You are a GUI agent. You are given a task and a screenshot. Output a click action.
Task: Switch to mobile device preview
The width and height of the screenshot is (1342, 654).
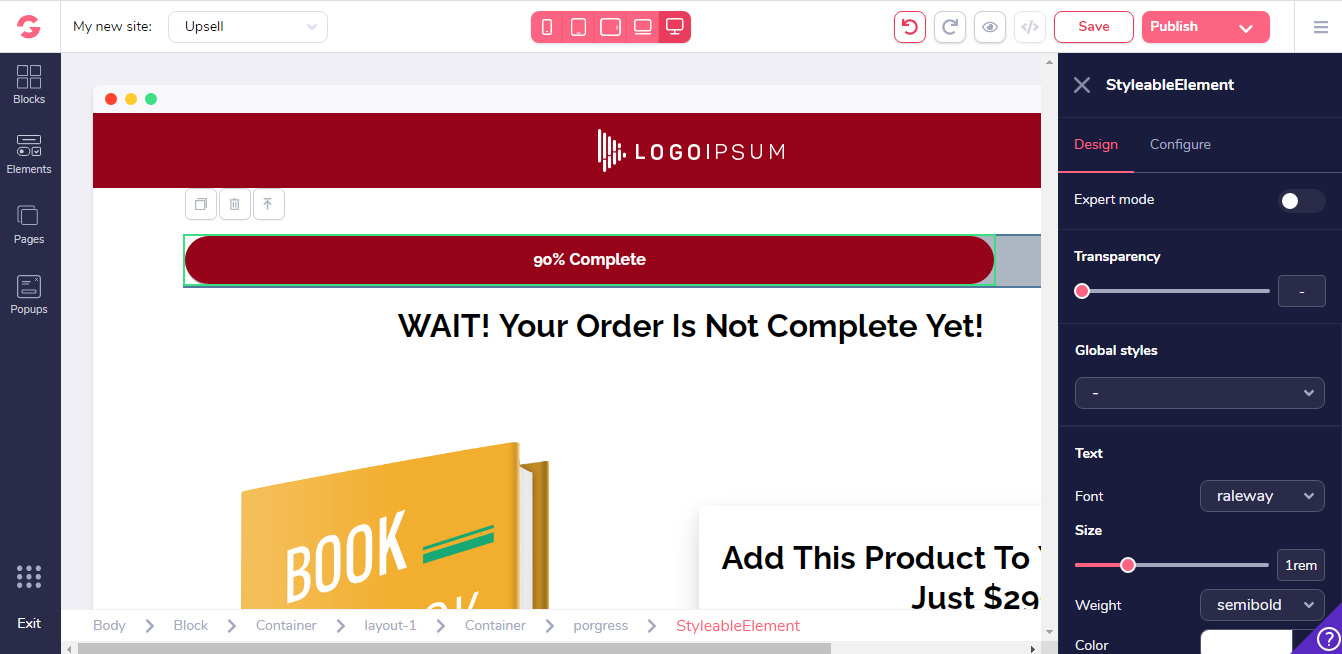pos(547,27)
